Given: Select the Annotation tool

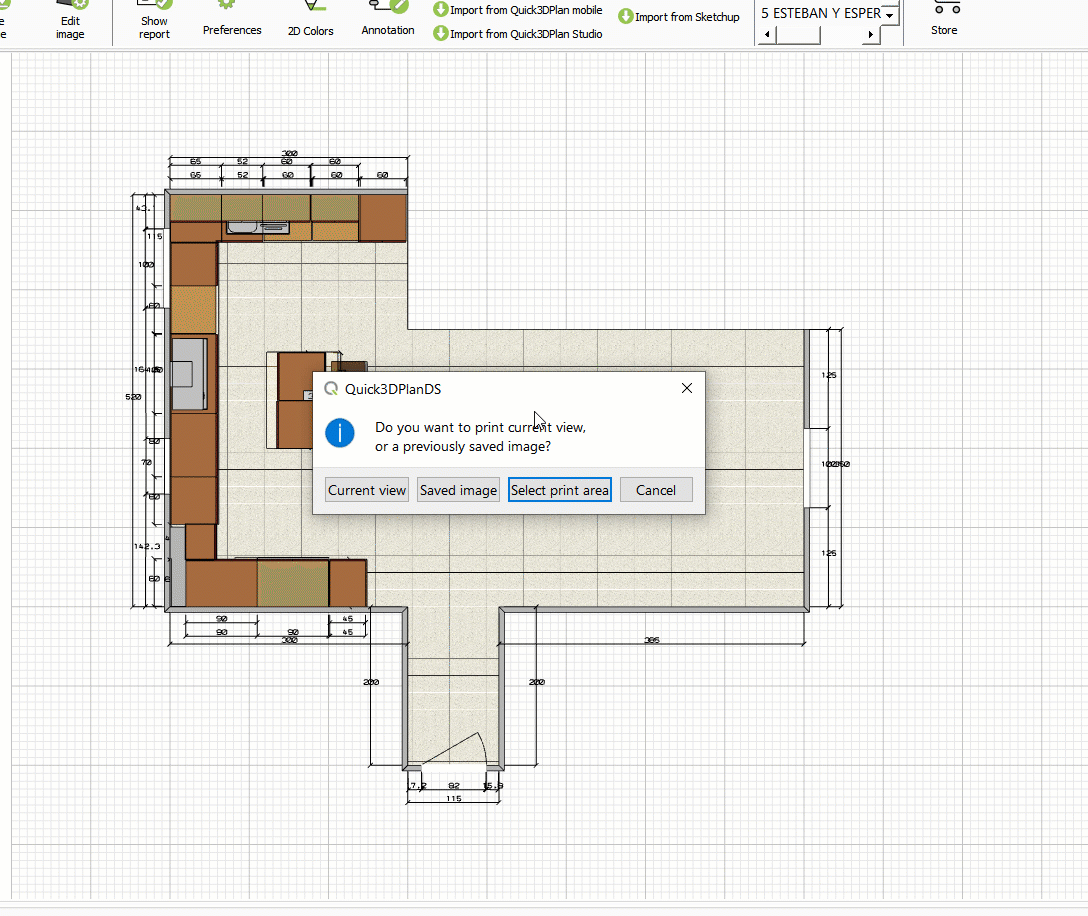Looking at the screenshot, I should click(388, 21).
